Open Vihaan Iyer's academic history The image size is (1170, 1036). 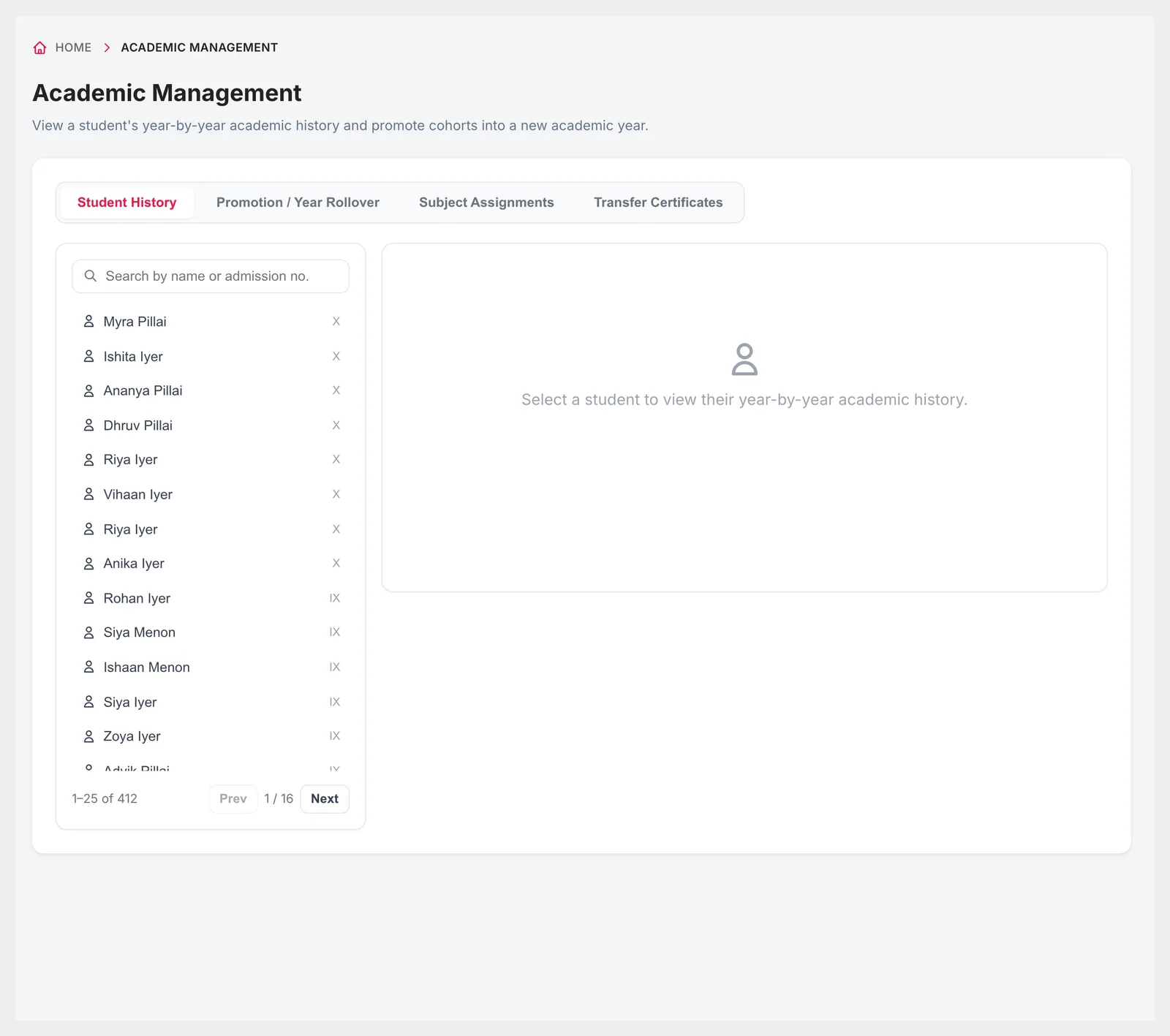click(211, 494)
